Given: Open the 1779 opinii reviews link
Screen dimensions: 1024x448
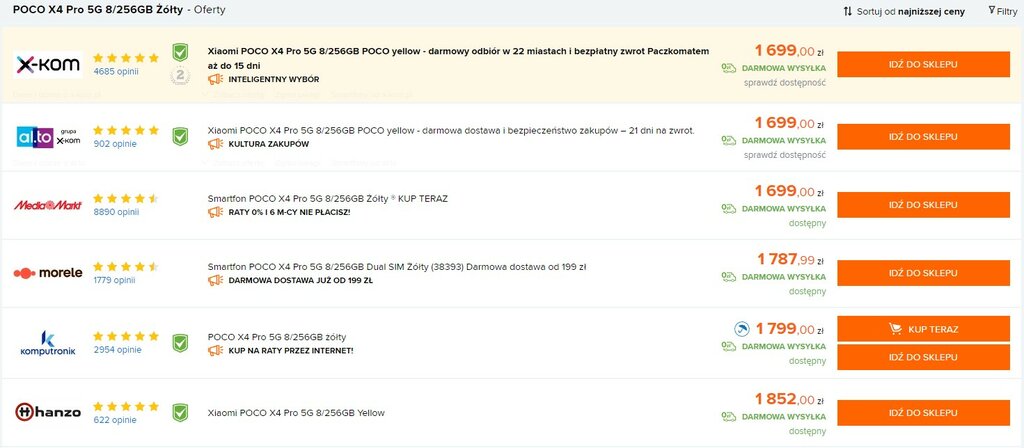Looking at the screenshot, I should point(114,280).
